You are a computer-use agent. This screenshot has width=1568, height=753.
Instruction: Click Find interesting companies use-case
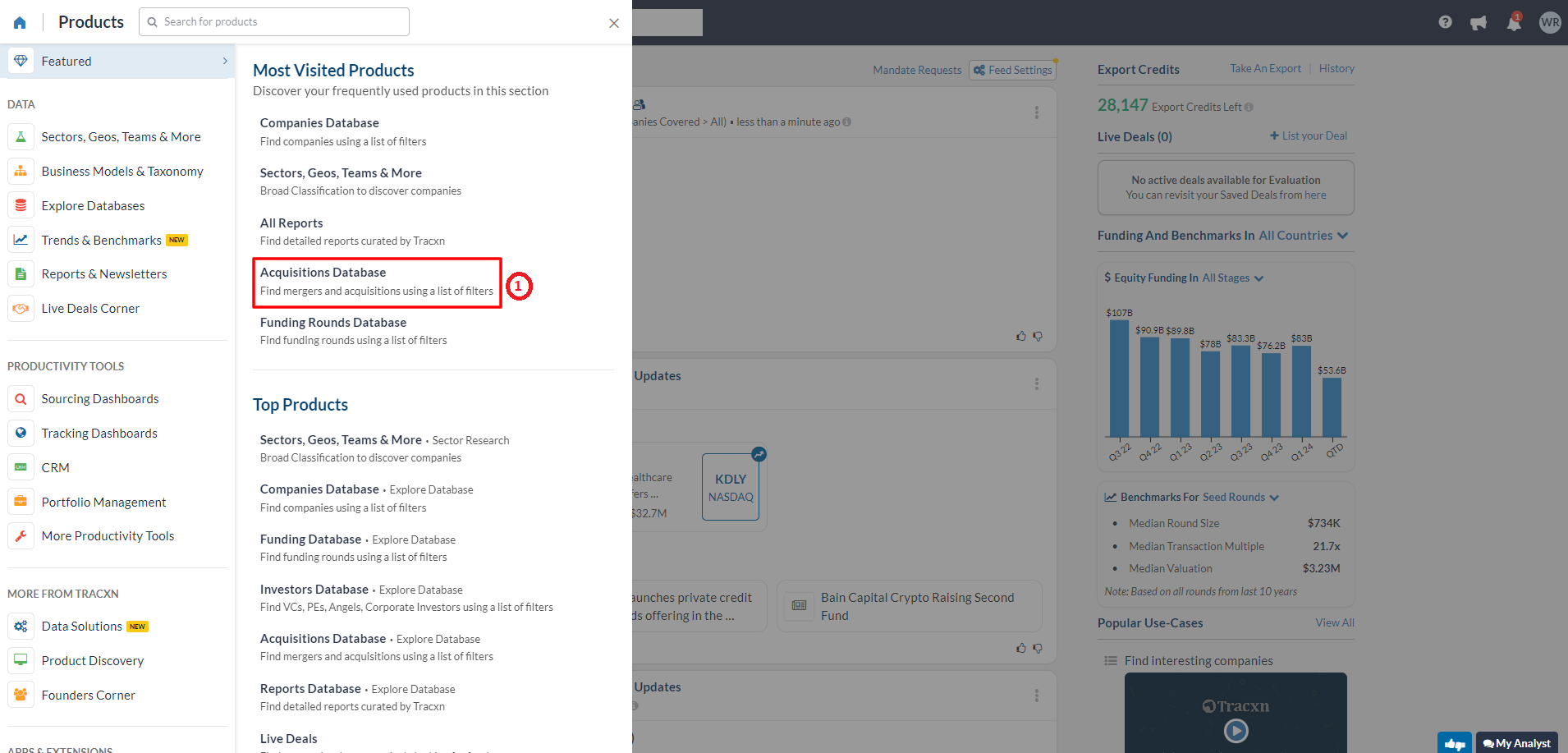(1199, 661)
